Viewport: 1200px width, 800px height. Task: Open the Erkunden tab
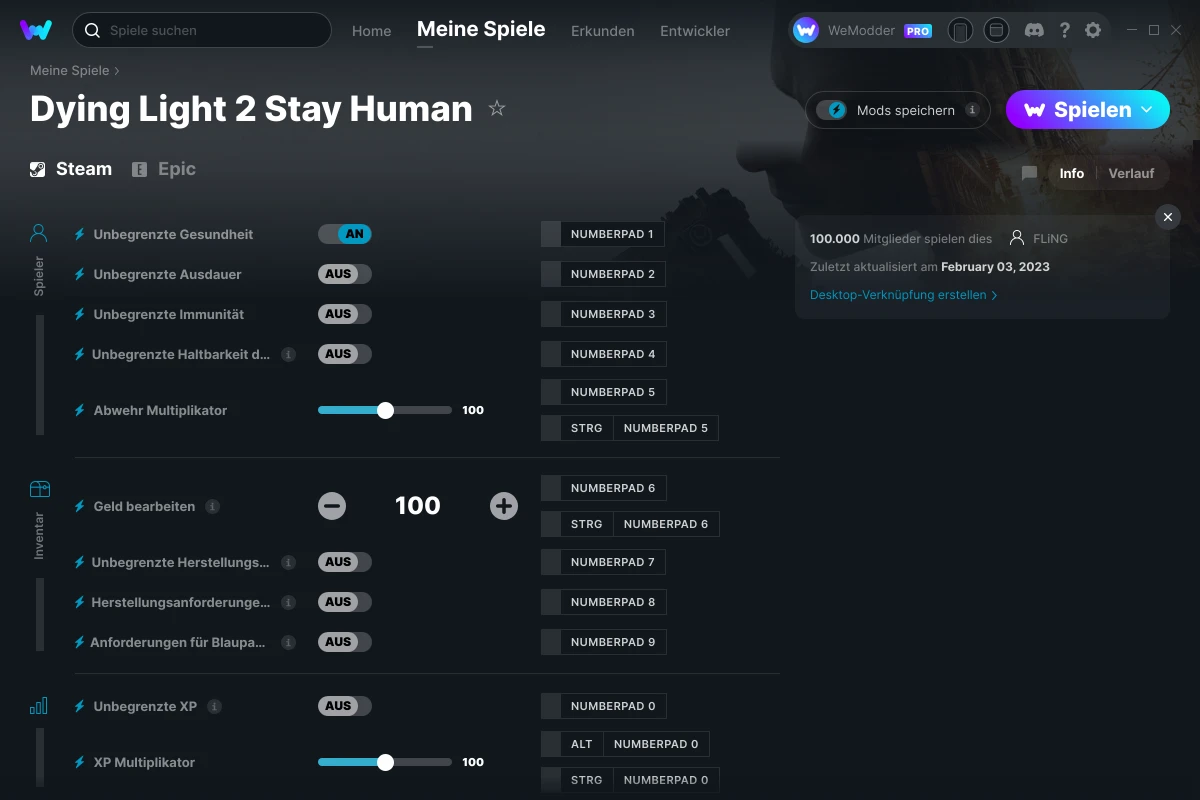(603, 31)
